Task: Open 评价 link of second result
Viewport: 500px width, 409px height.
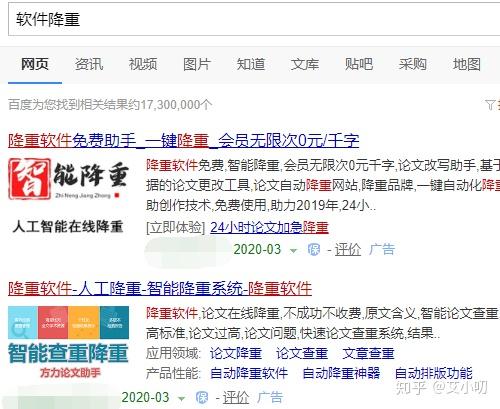Action: coord(236,397)
